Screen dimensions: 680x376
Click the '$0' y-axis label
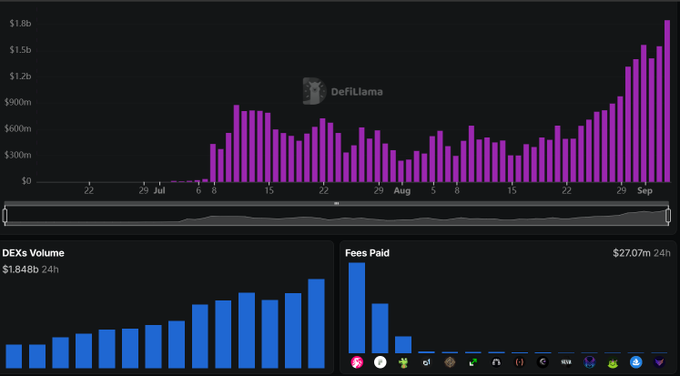26,181
